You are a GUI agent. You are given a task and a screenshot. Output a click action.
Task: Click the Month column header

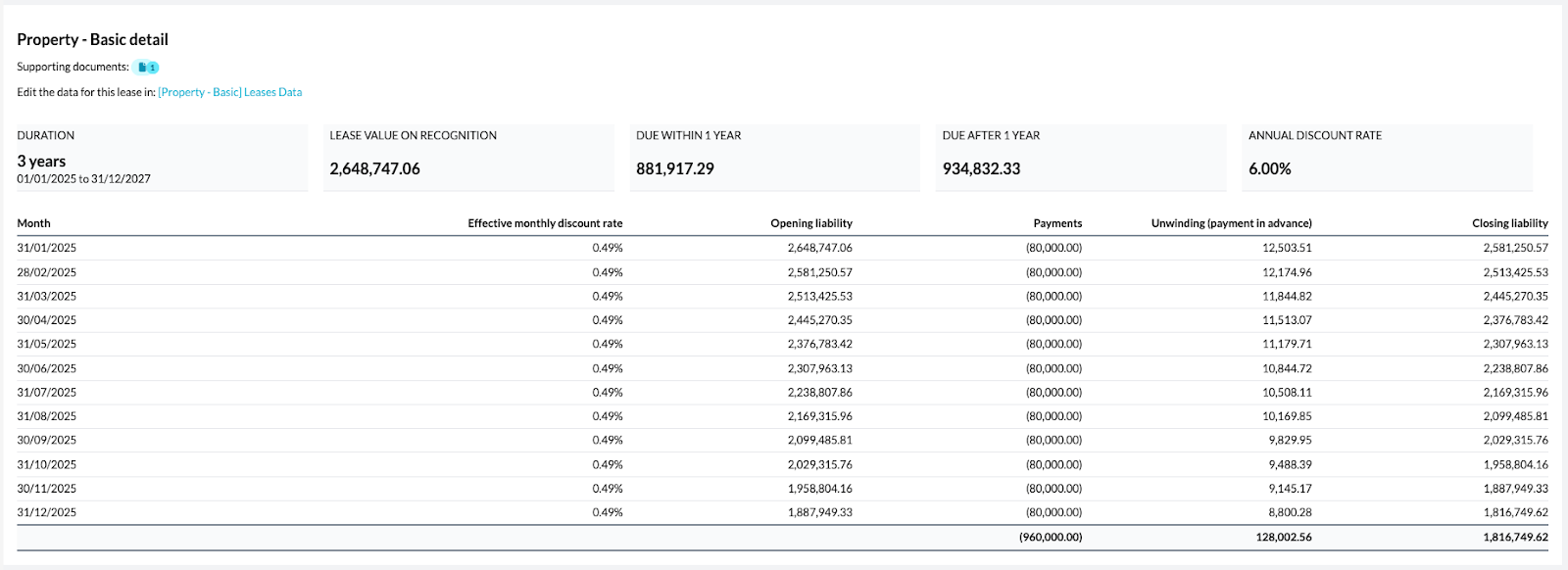[33, 223]
